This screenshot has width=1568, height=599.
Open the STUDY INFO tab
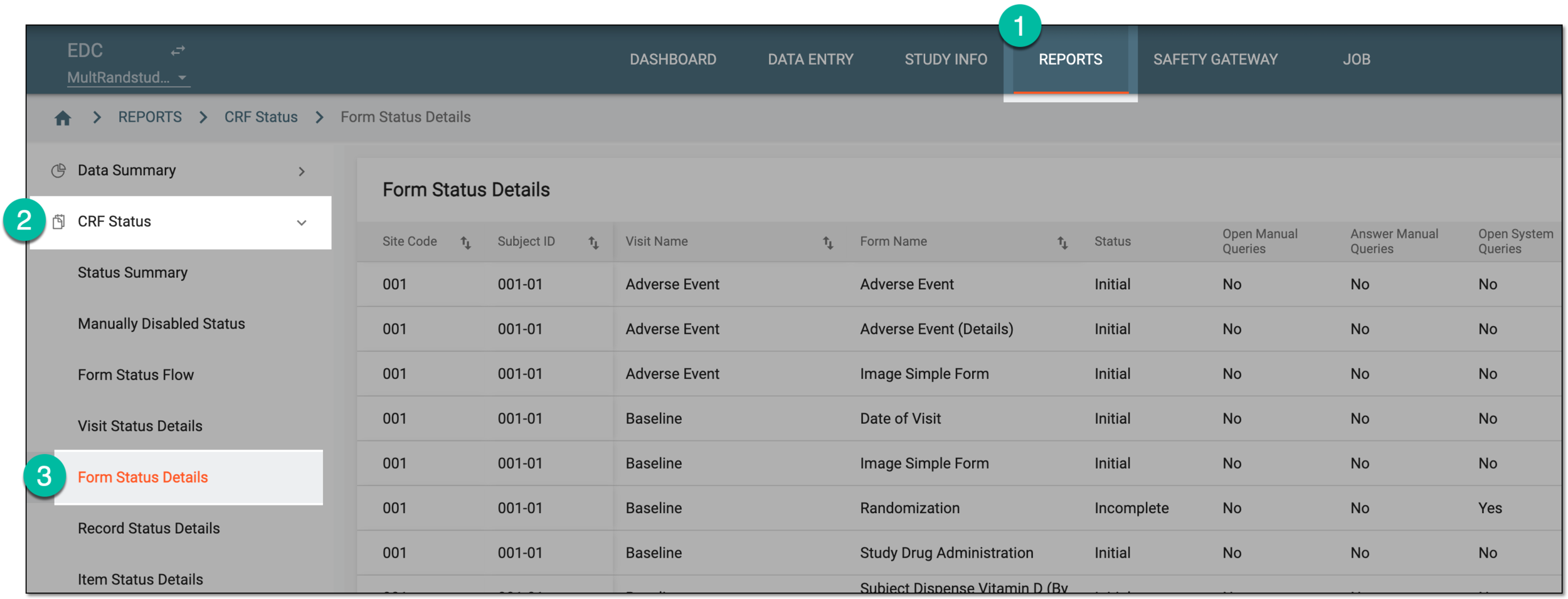click(x=946, y=60)
